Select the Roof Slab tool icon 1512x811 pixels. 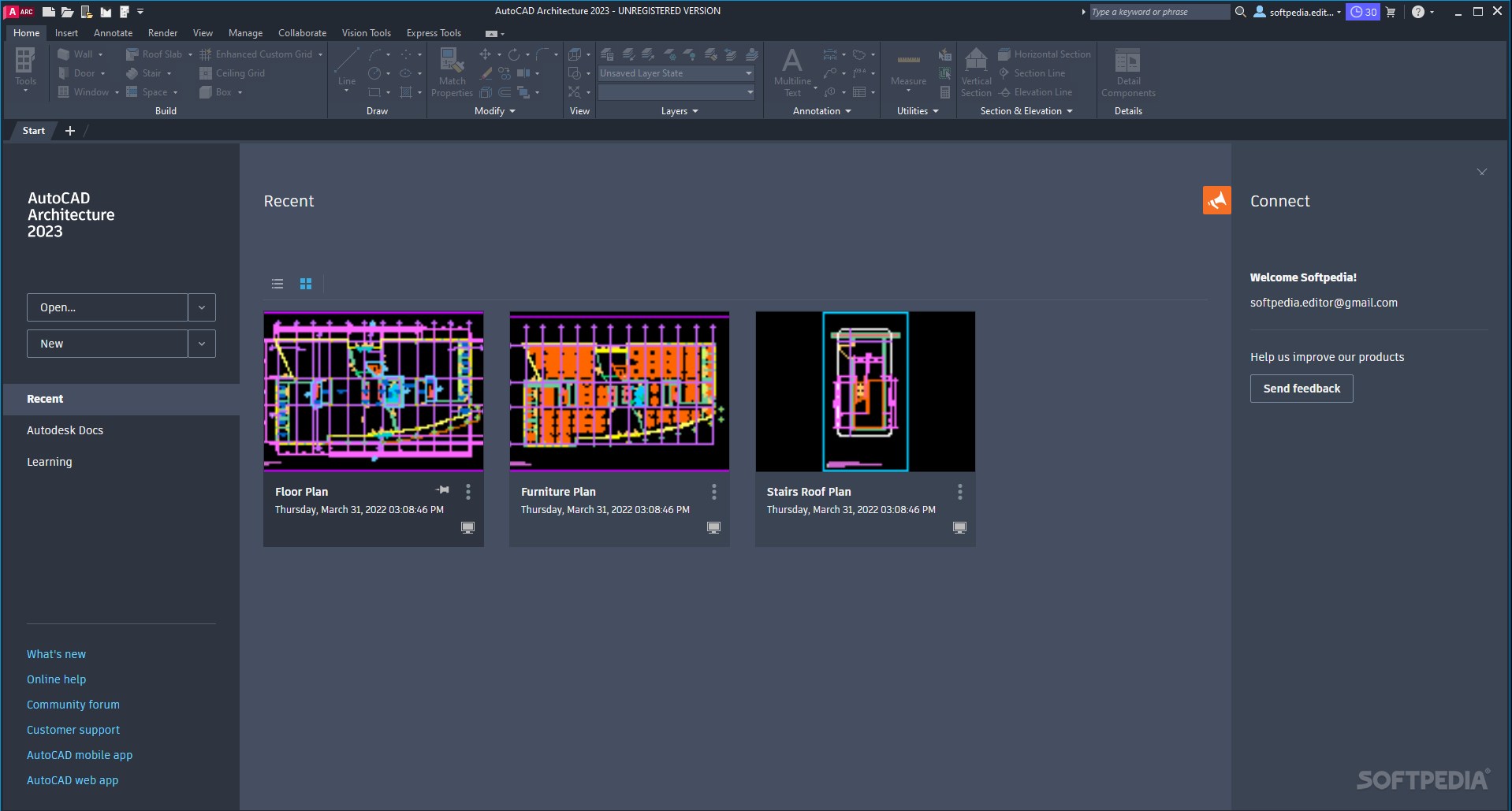(x=132, y=54)
